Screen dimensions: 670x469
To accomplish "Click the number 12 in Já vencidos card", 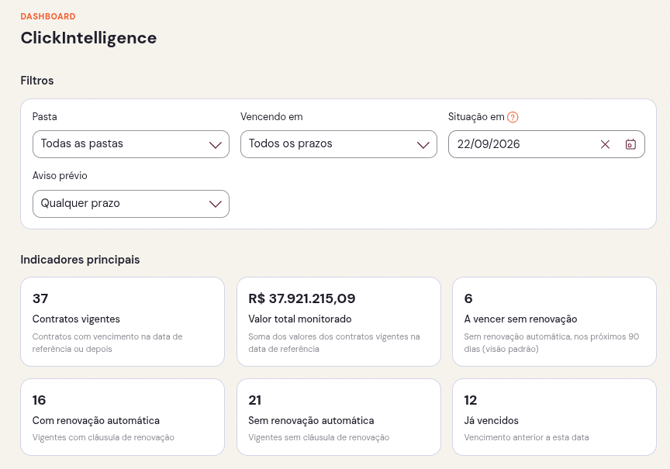I will 470,400.
